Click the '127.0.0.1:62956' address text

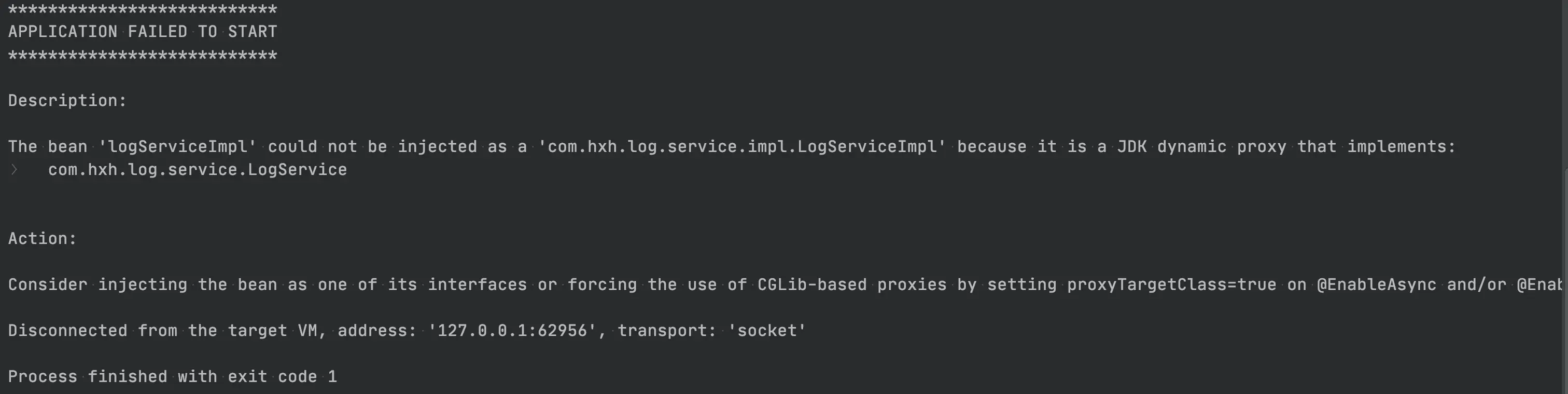(512, 331)
